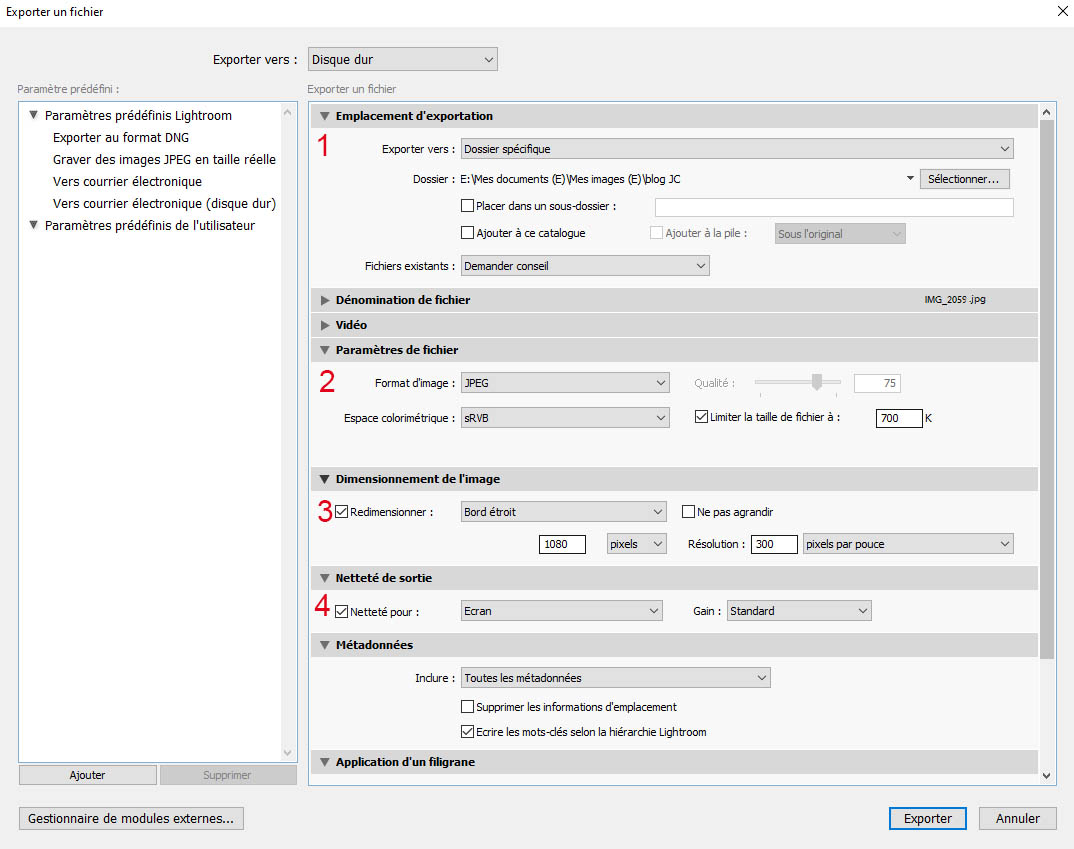This screenshot has height=849, width=1074.
Task: Open the Format d'image JPEG dropdown
Action: [565, 383]
